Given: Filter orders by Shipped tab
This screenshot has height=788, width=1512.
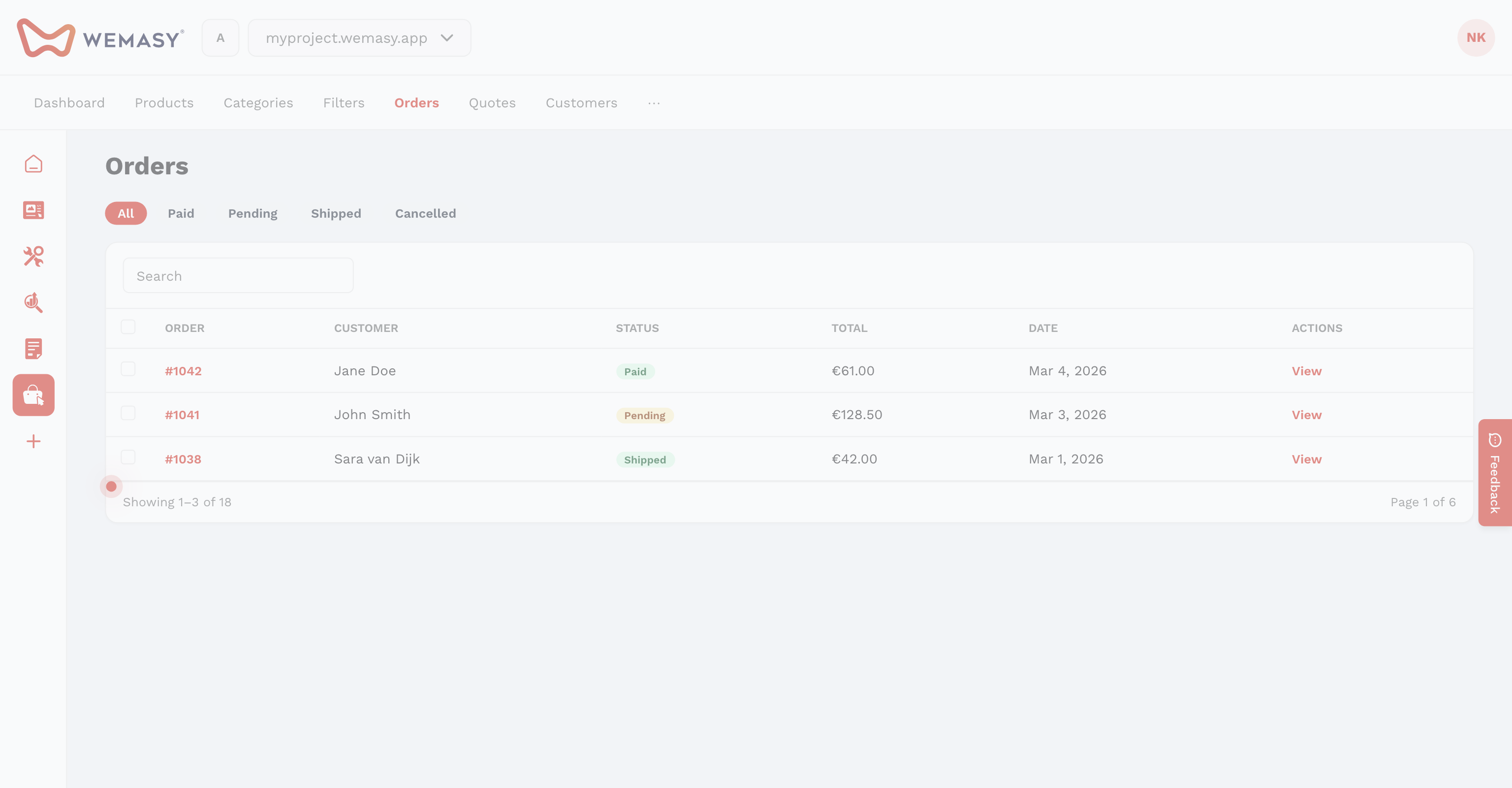Looking at the screenshot, I should (x=336, y=214).
